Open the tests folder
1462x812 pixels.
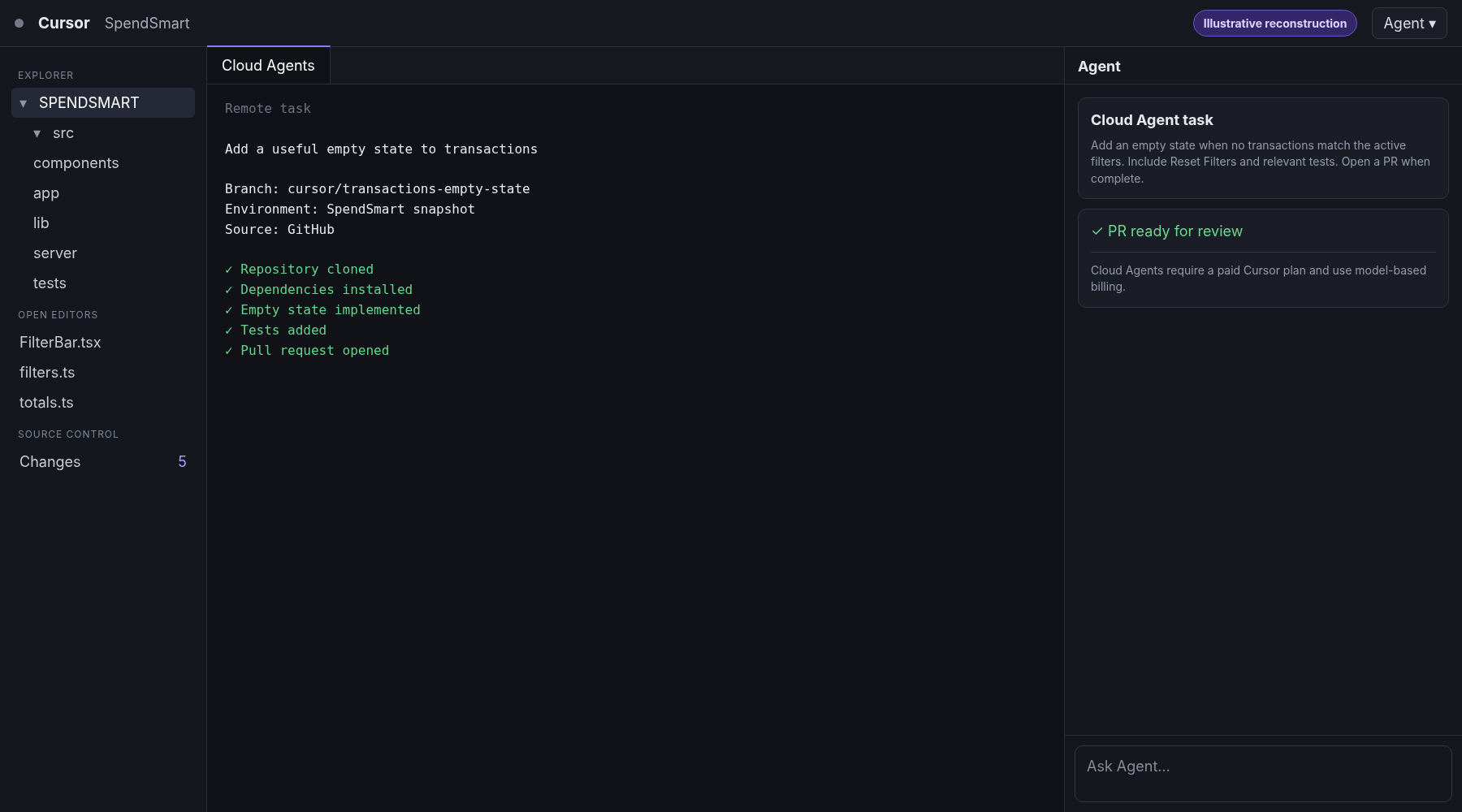click(50, 283)
